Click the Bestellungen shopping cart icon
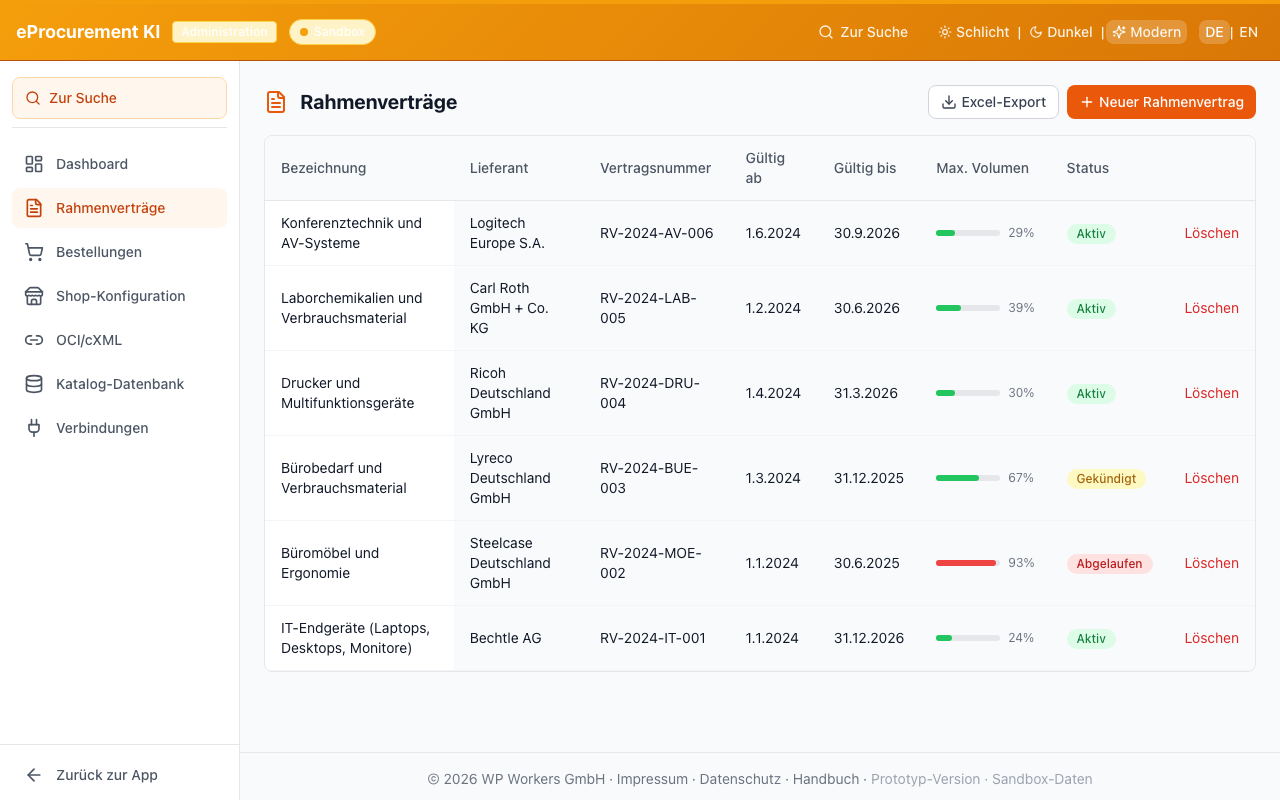The height and width of the screenshot is (800, 1280). [34, 252]
